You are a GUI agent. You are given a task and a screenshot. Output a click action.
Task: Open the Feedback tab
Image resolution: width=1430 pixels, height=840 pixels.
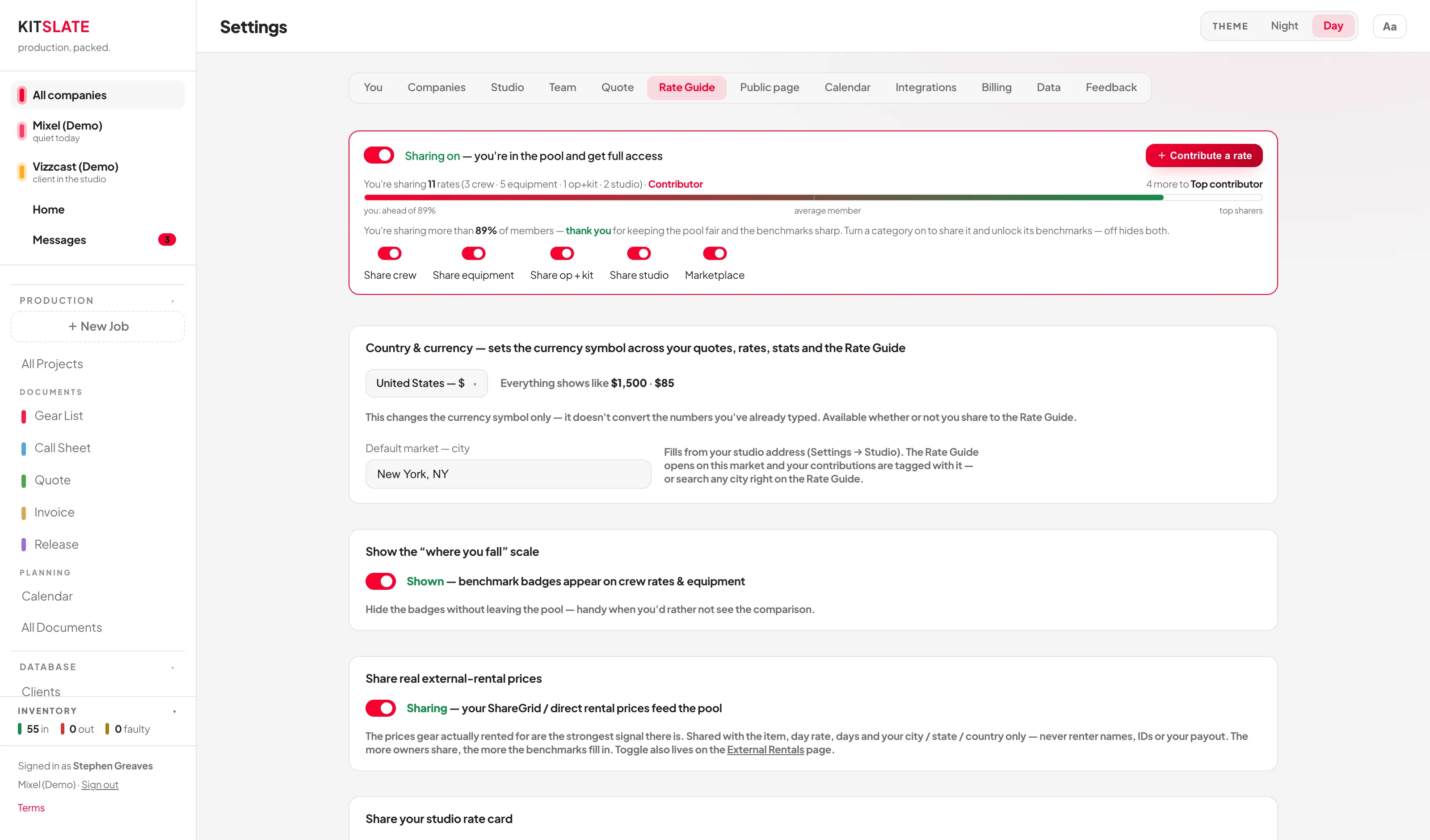click(x=1110, y=88)
